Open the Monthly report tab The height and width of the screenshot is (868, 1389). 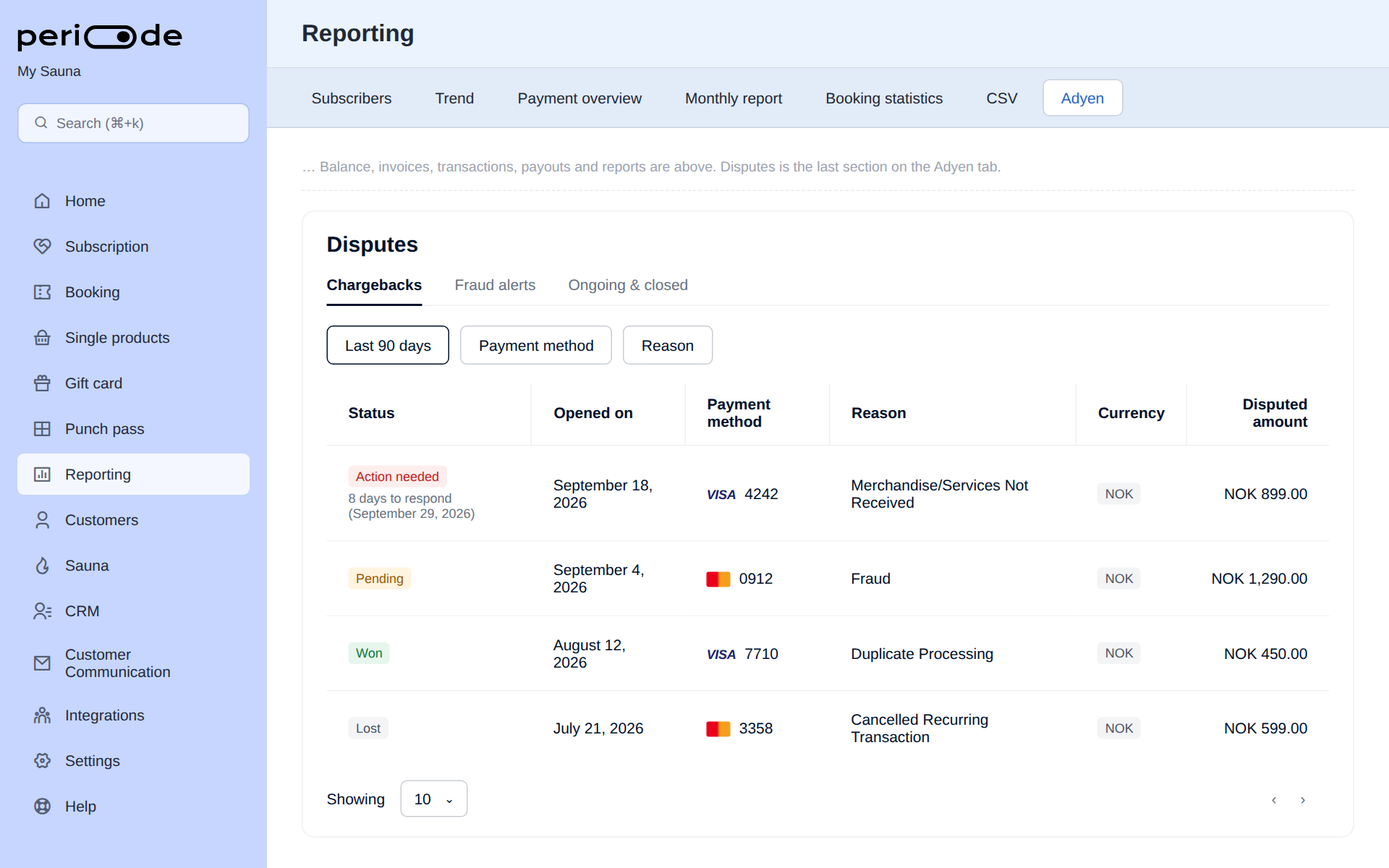734,98
